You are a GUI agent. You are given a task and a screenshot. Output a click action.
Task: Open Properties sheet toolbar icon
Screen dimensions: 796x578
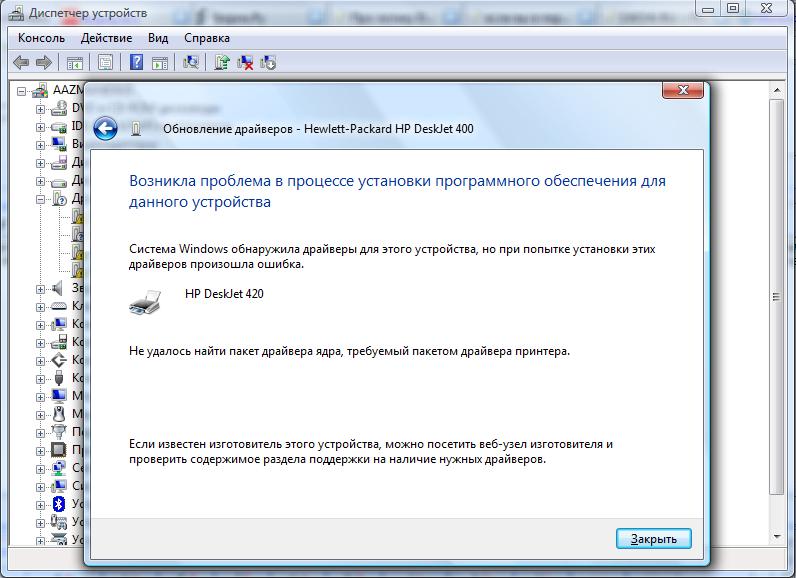[x=106, y=62]
